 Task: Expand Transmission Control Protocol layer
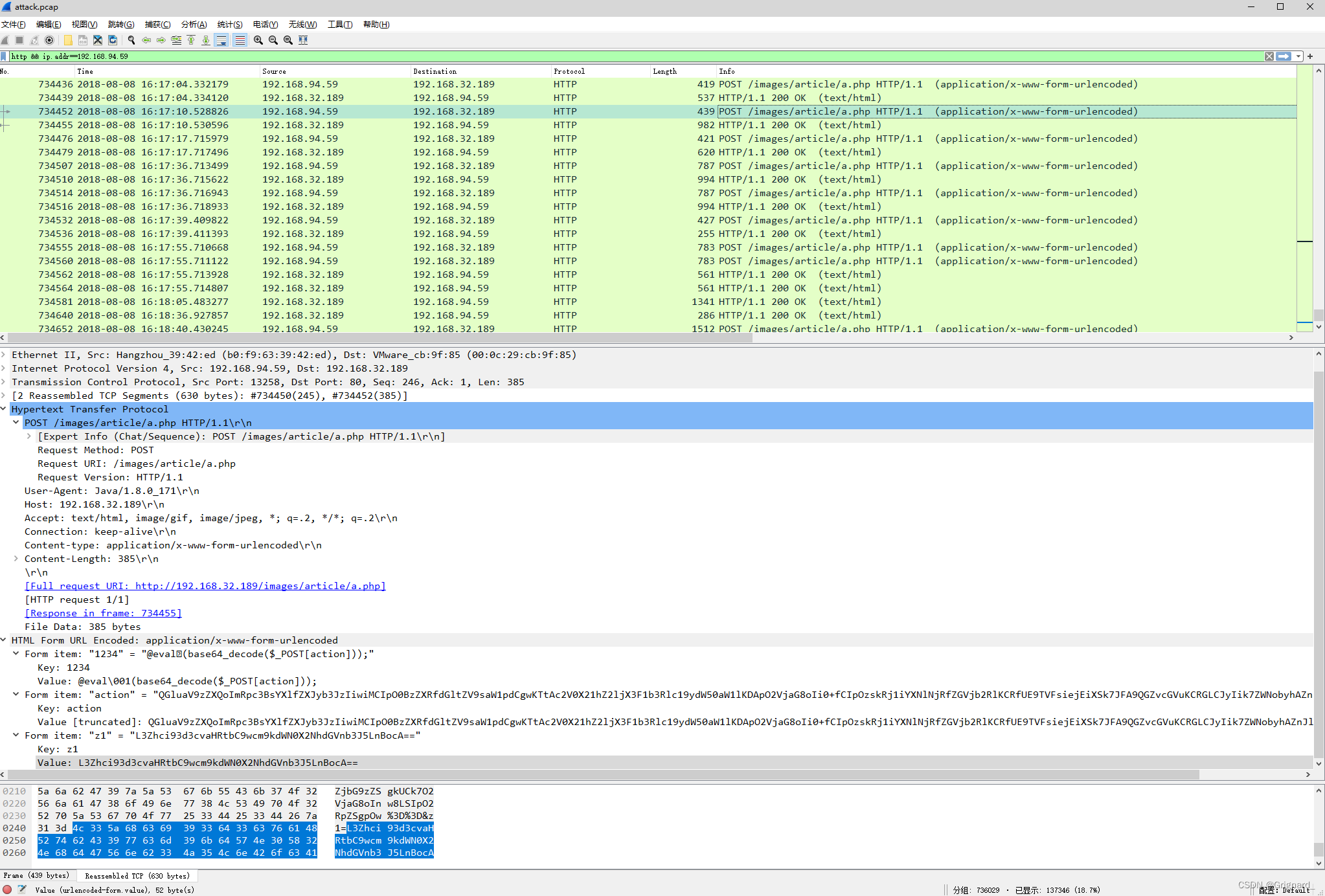coord(4,382)
